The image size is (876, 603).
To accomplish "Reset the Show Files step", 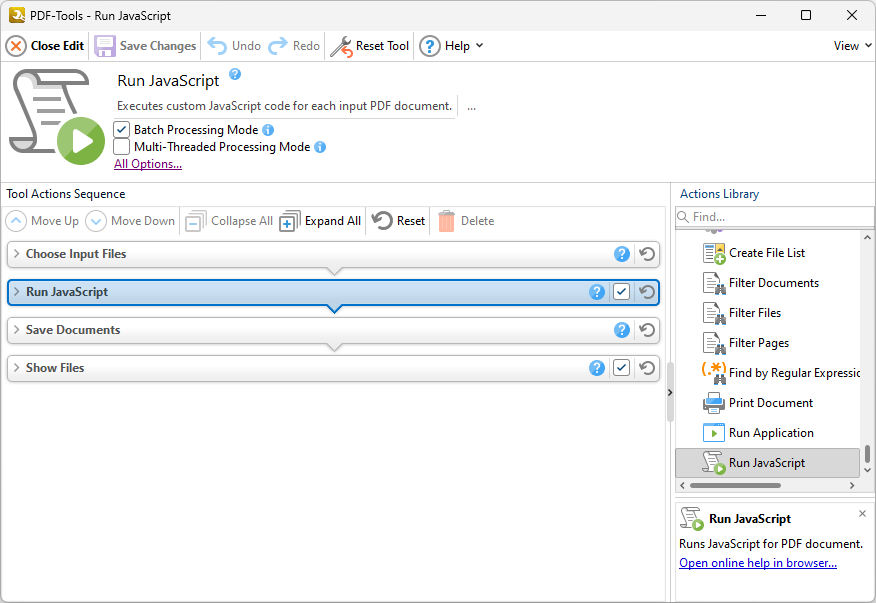I will tap(647, 368).
